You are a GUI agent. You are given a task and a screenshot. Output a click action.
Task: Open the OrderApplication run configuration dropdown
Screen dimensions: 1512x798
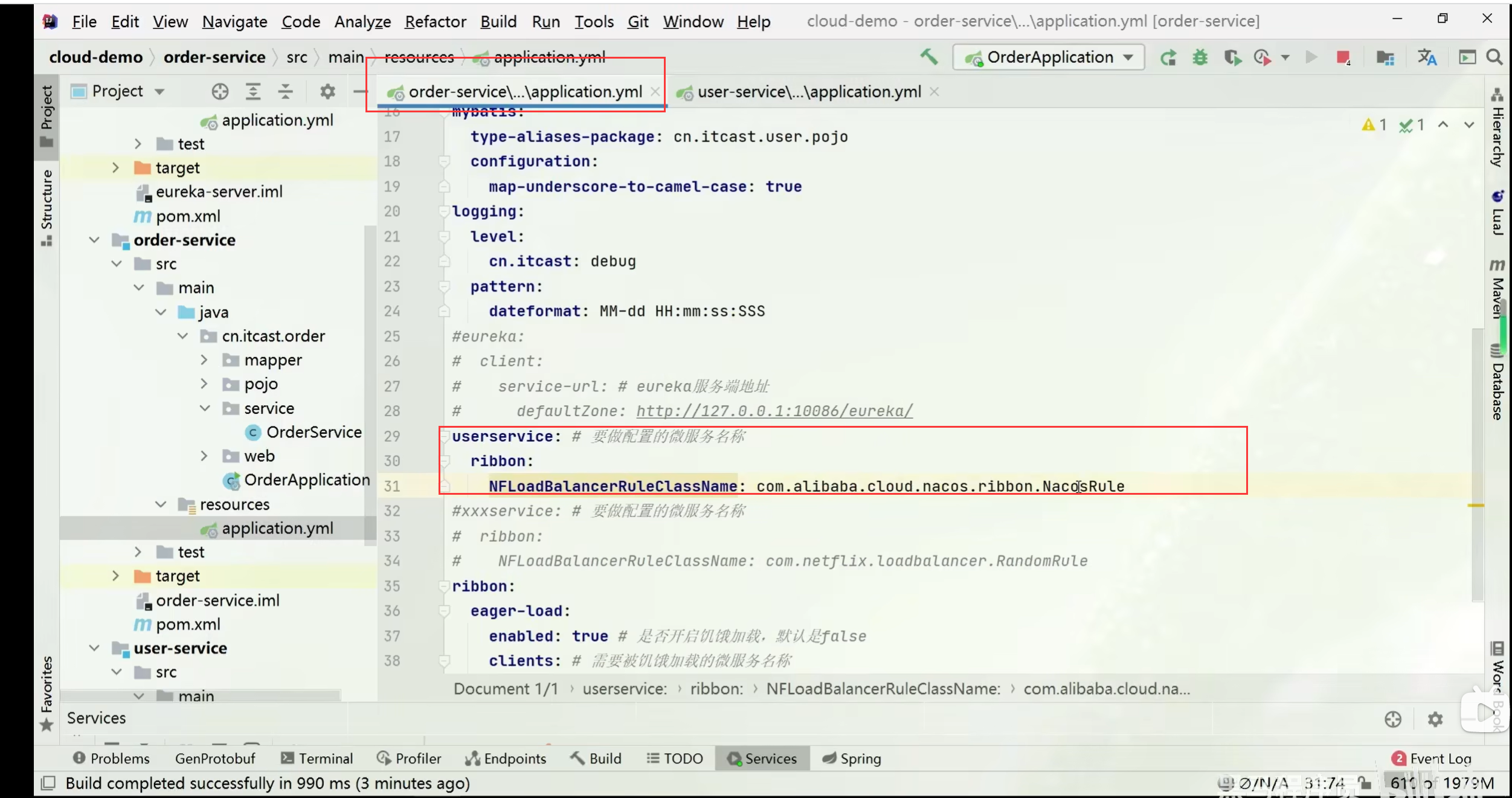[1050, 57]
